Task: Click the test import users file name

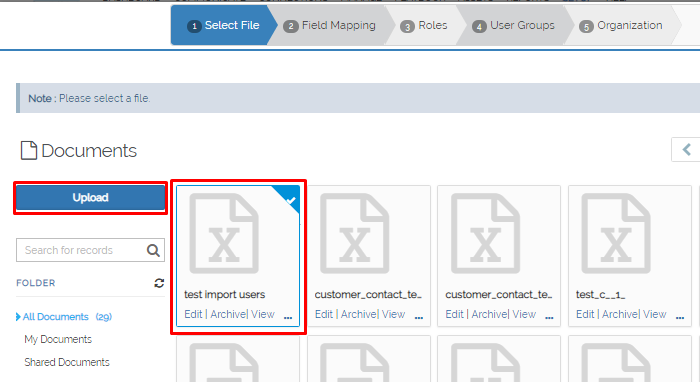Action: coord(225,295)
